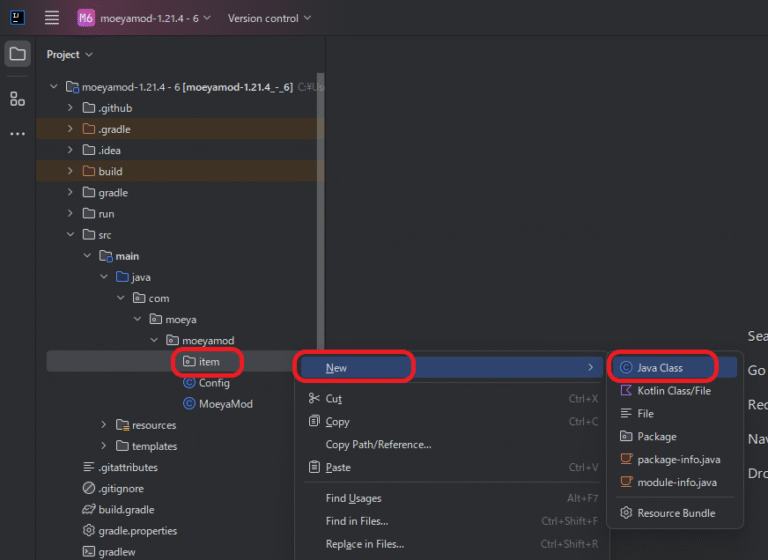Expand the .idea folder
768x560 pixels.
pyautogui.click(x=70, y=150)
